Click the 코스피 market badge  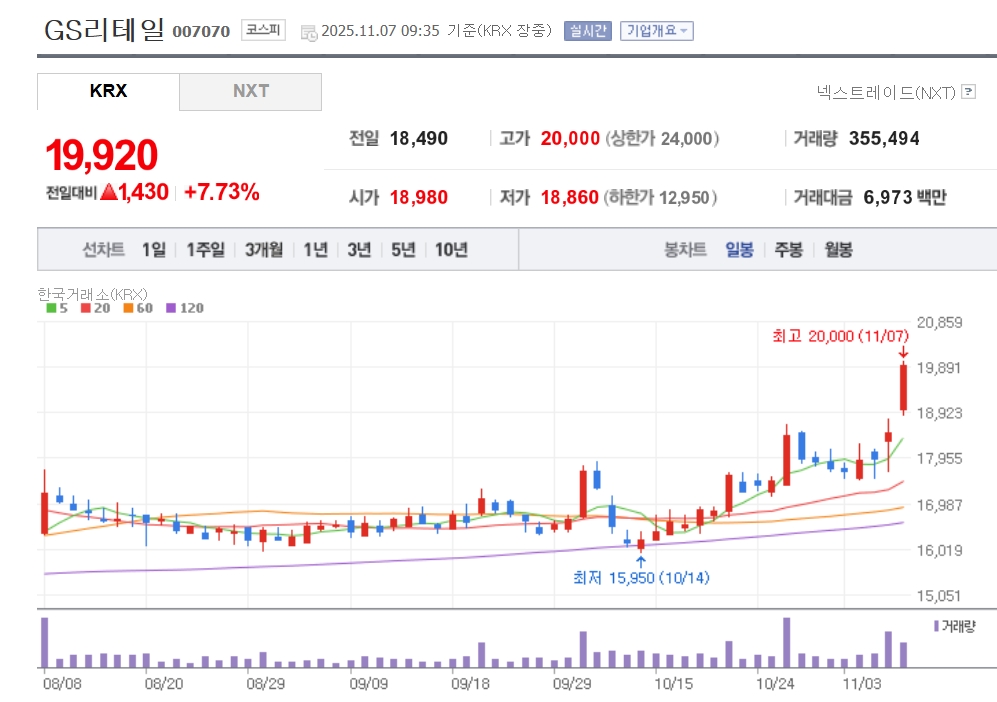[263, 31]
